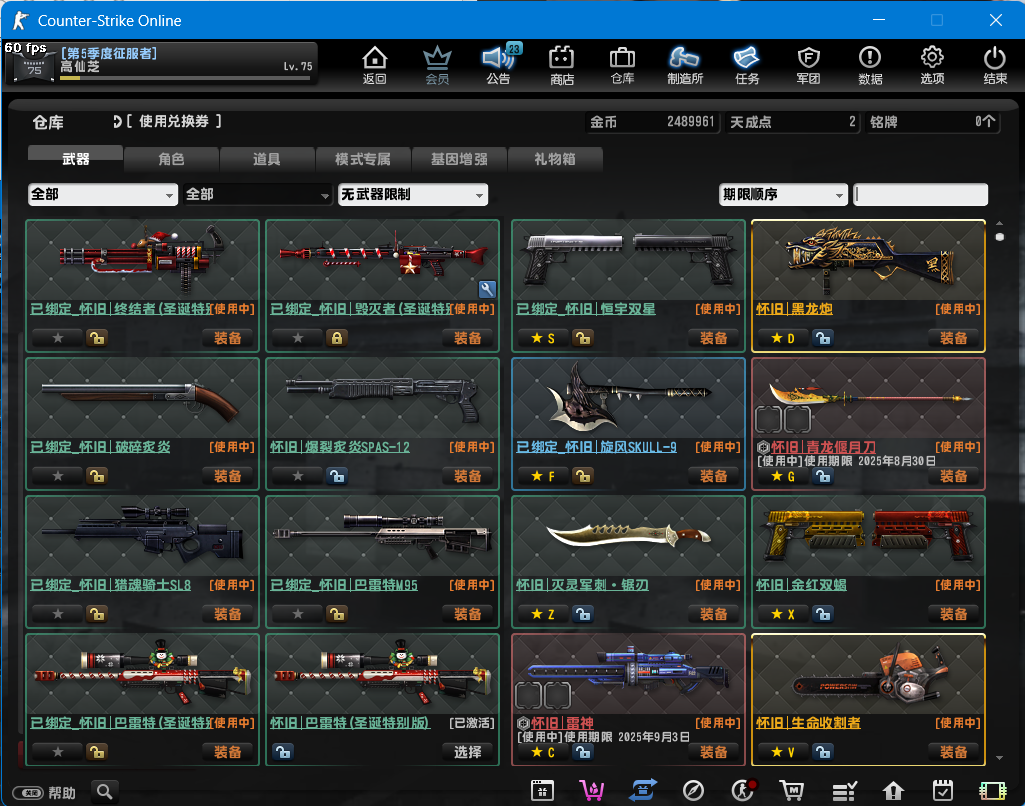
Task: Open the 基因增强 tab
Action: point(459,158)
